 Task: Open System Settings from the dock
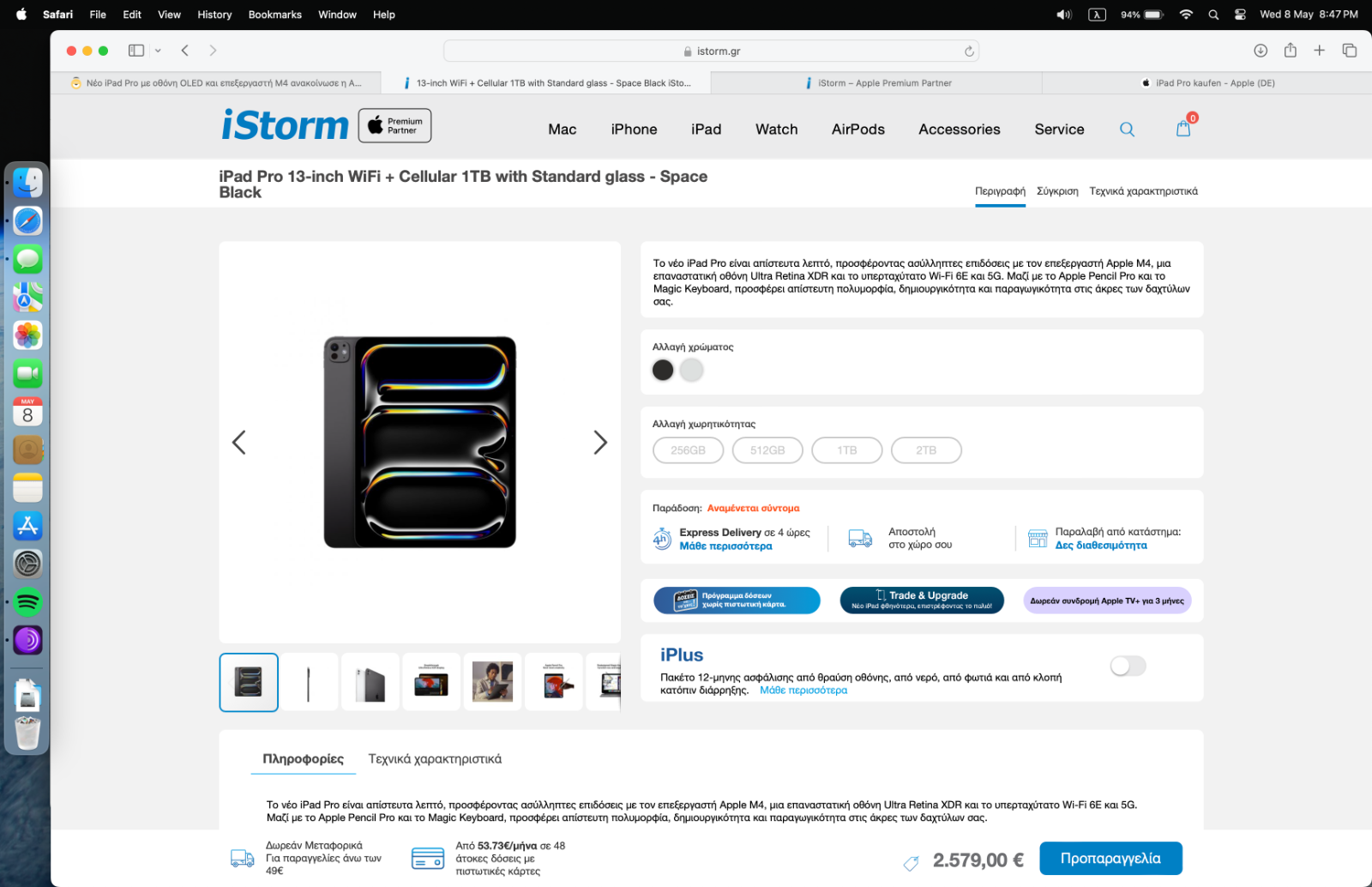pos(27,564)
